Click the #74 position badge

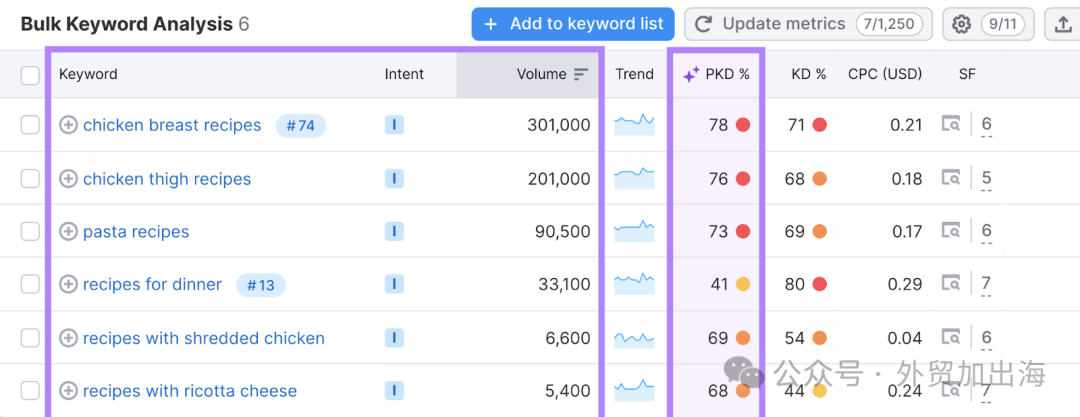click(x=300, y=125)
